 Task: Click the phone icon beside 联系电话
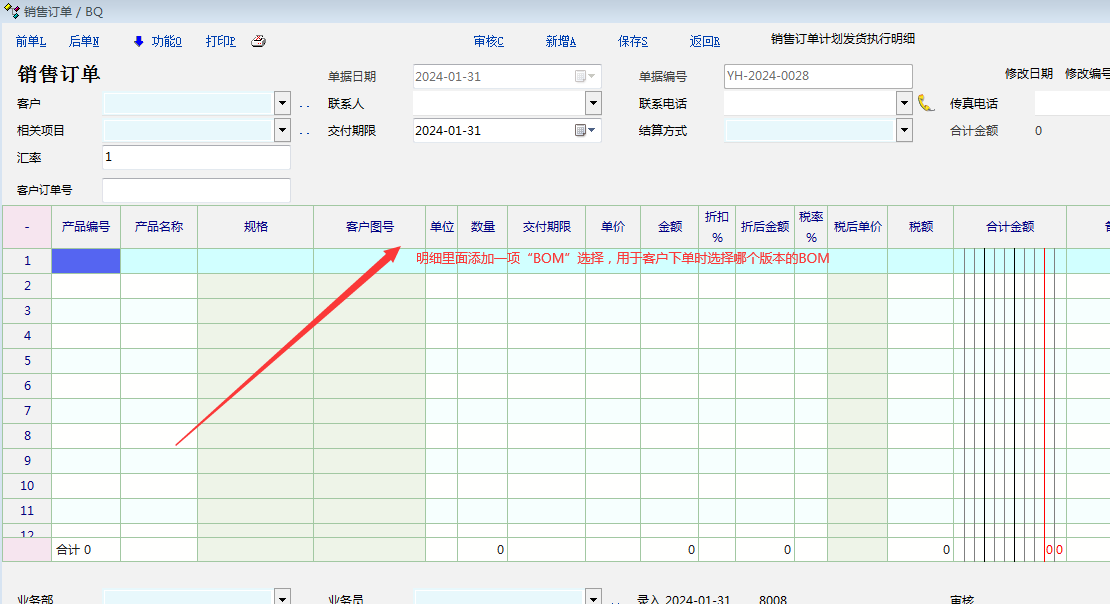926,103
